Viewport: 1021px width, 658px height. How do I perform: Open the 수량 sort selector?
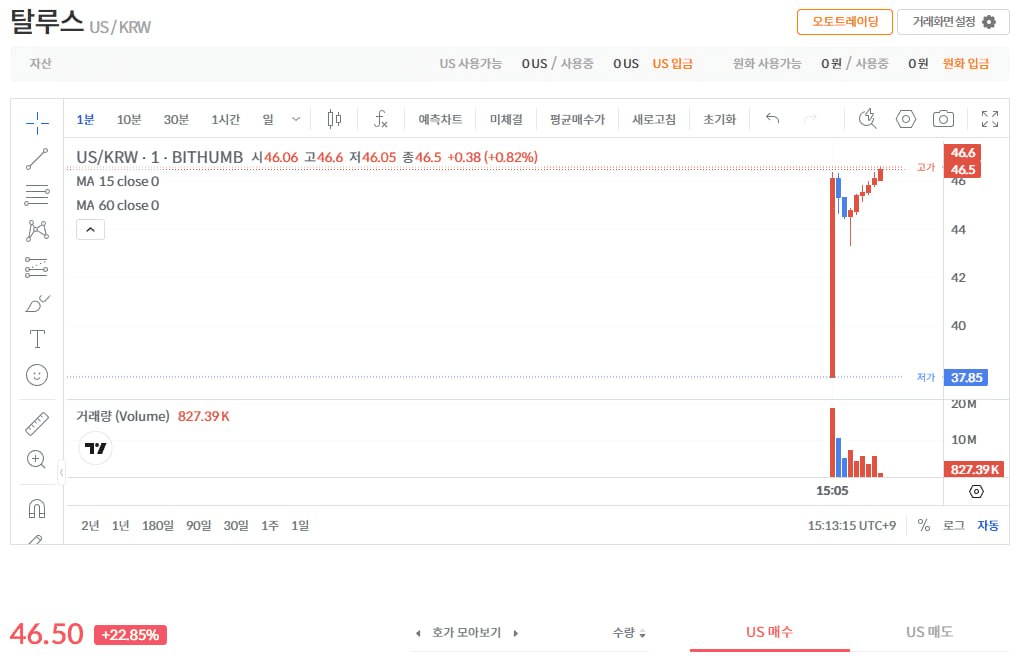point(628,633)
